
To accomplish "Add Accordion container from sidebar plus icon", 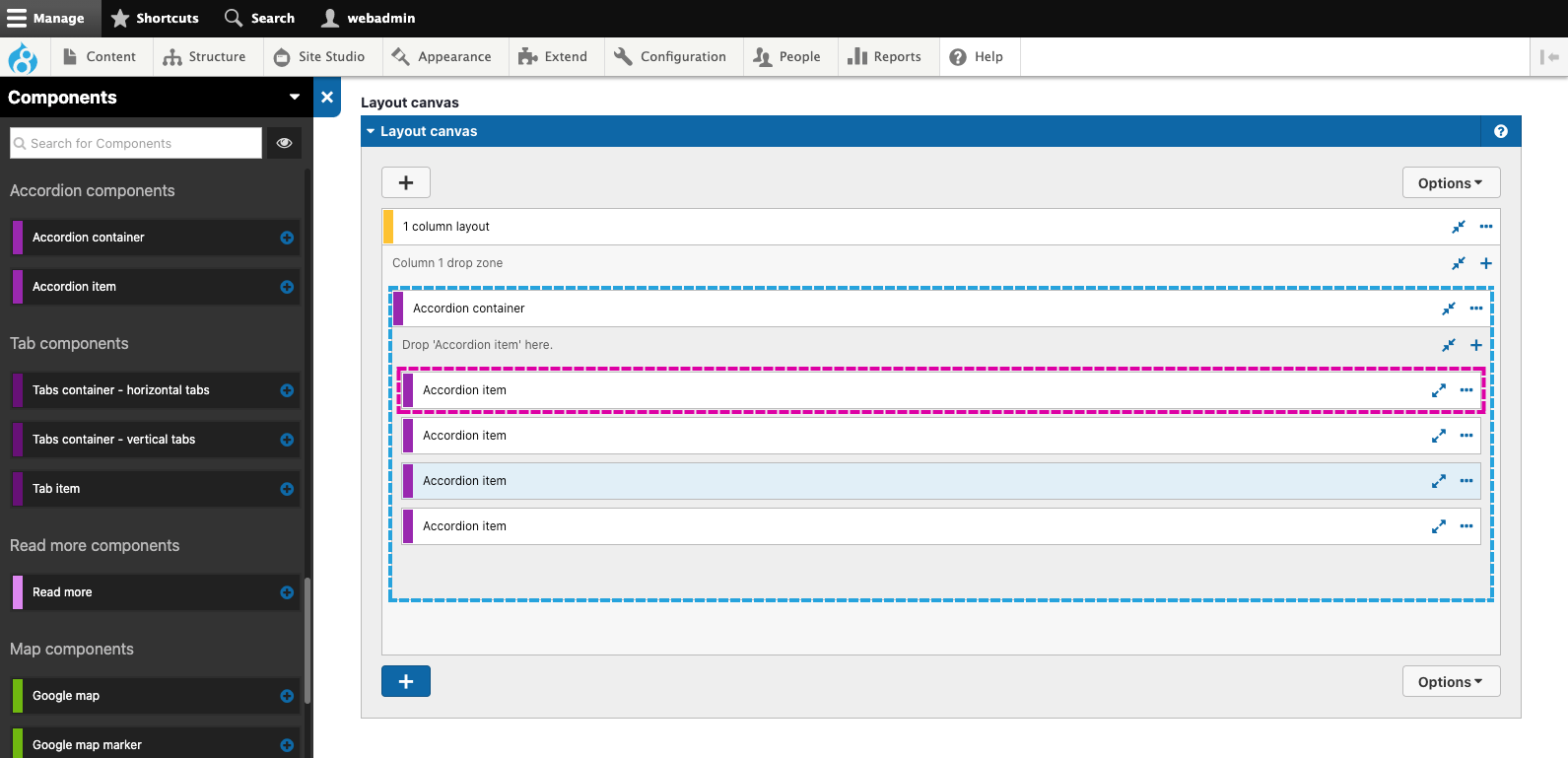I will pyautogui.click(x=287, y=238).
